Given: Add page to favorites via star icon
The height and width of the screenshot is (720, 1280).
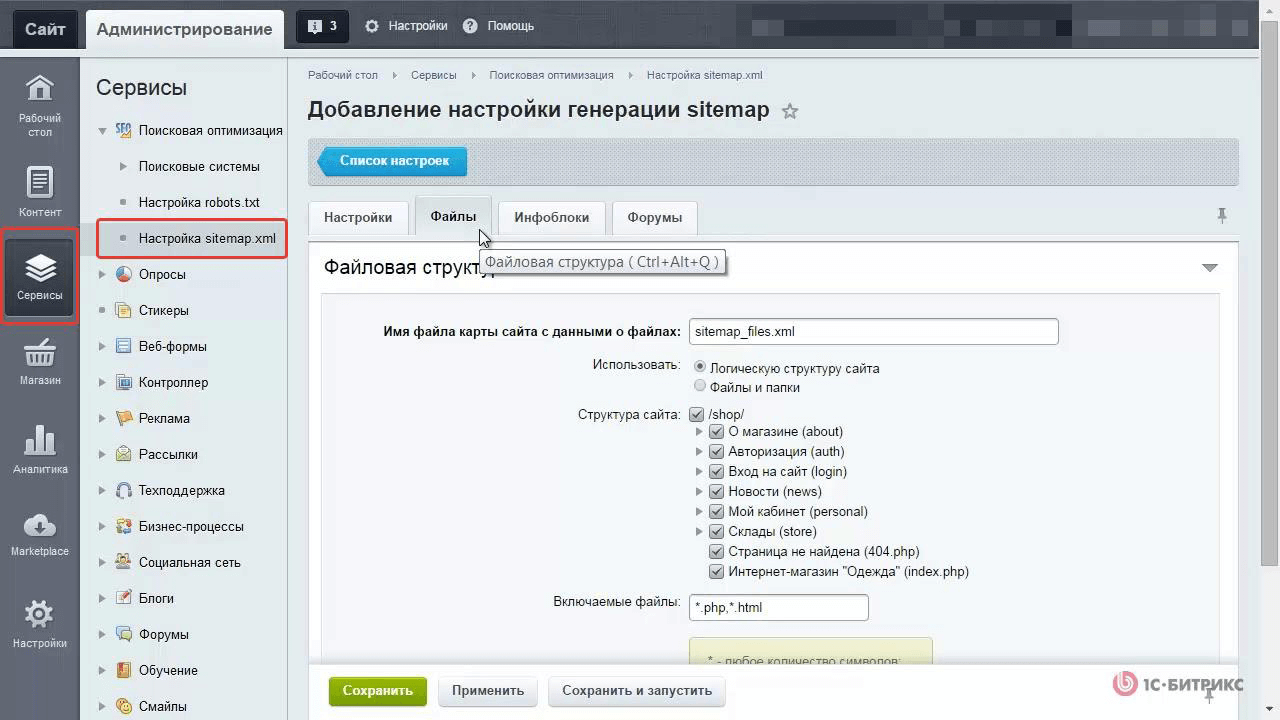Looking at the screenshot, I should pyautogui.click(x=790, y=111).
